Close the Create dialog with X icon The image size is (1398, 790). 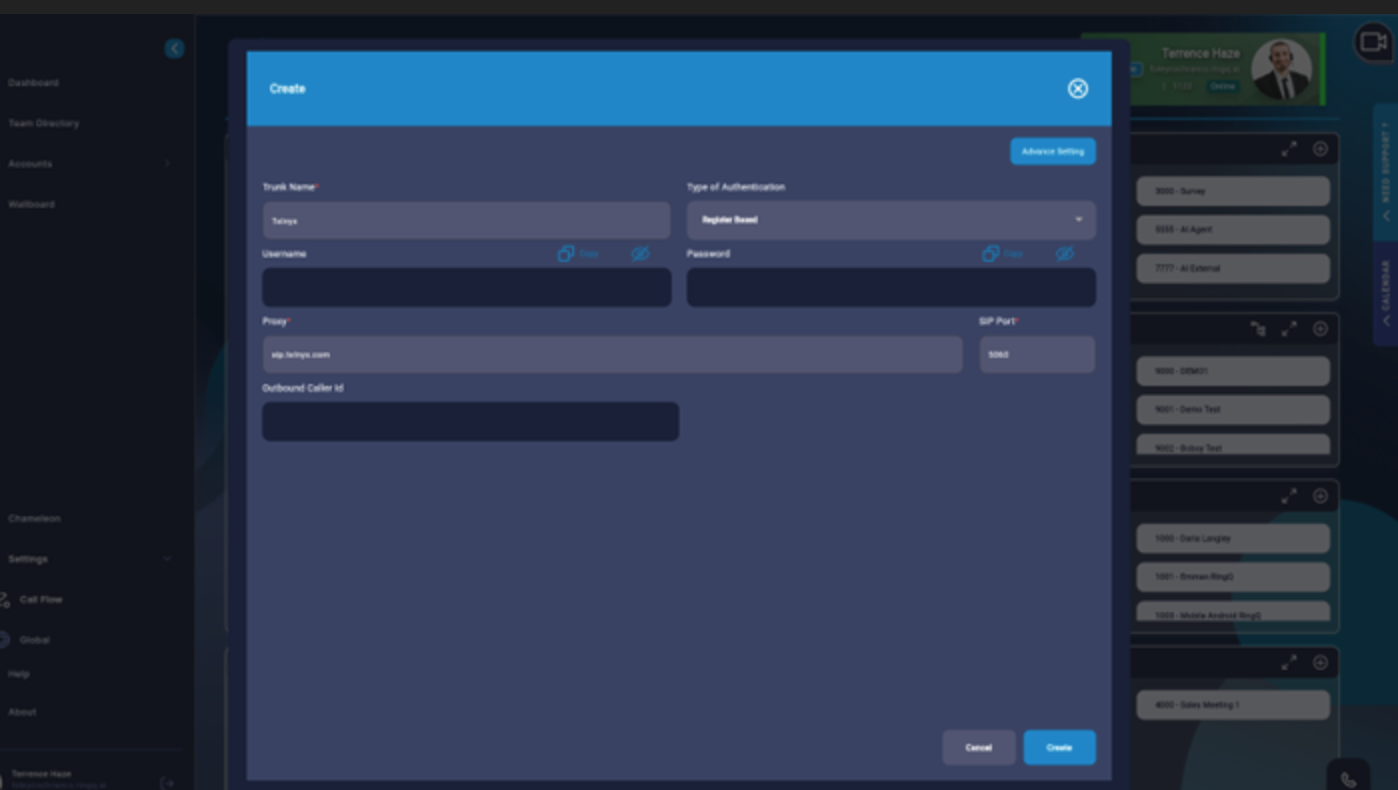click(x=1077, y=89)
